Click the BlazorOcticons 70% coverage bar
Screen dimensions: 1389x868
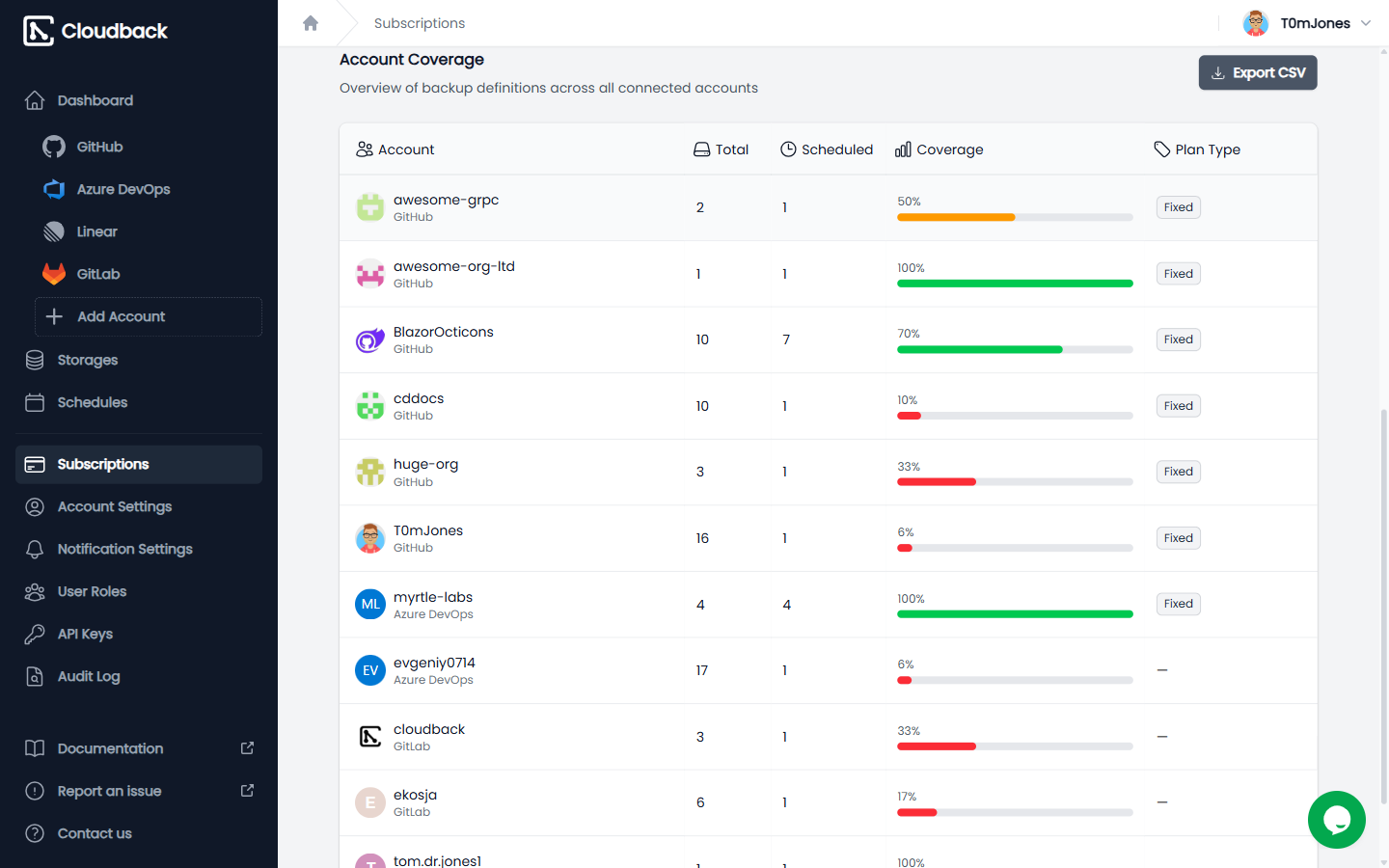click(x=1015, y=349)
